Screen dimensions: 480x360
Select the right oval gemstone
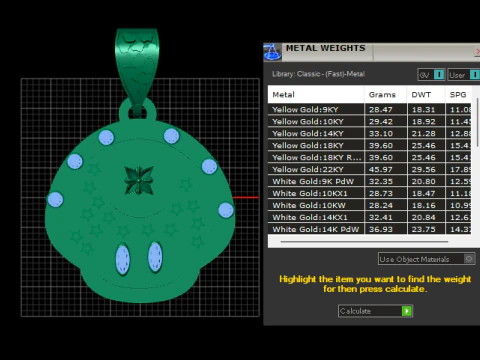(x=155, y=257)
